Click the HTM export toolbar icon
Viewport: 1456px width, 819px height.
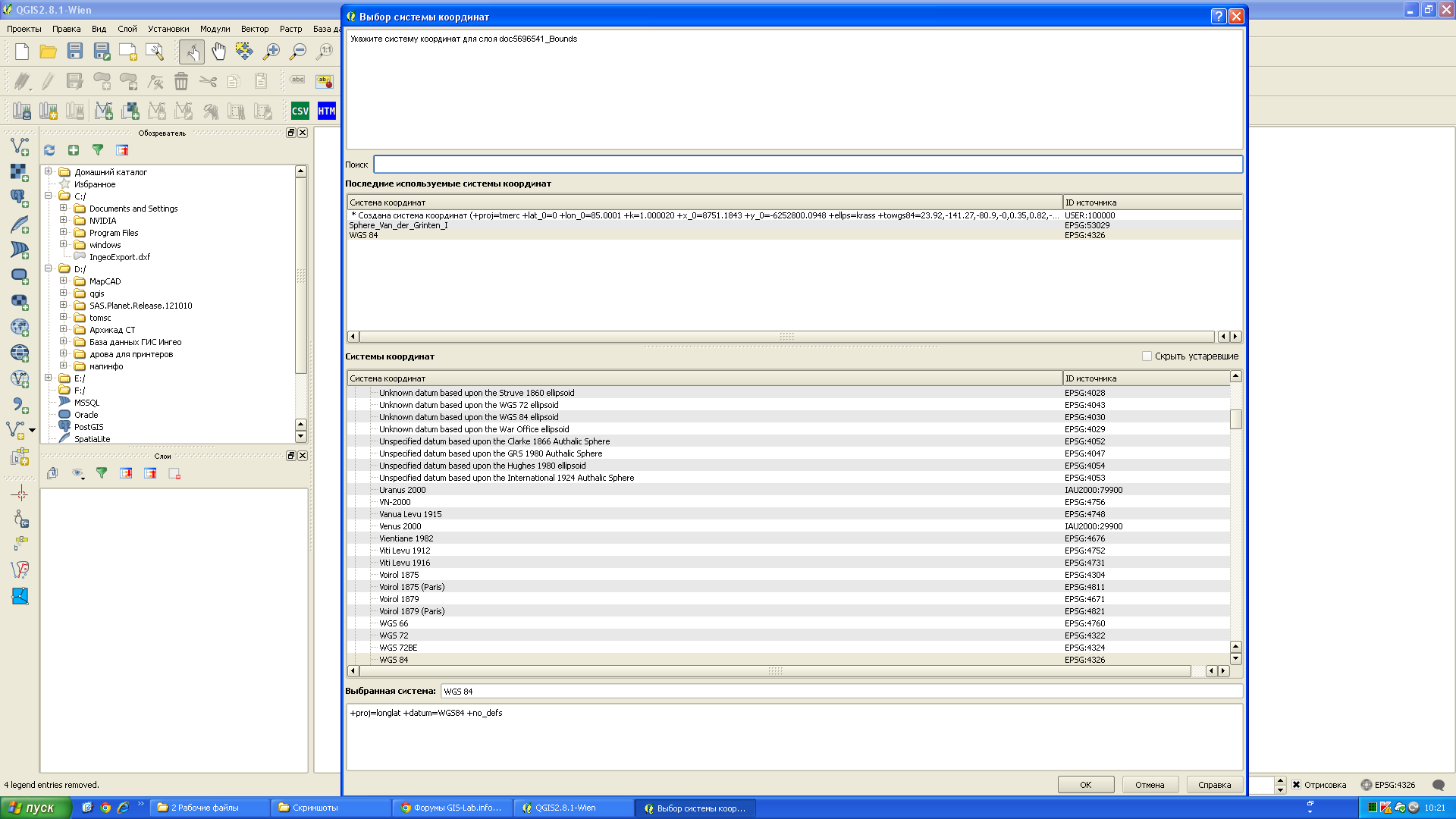click(x=327, y=111)
